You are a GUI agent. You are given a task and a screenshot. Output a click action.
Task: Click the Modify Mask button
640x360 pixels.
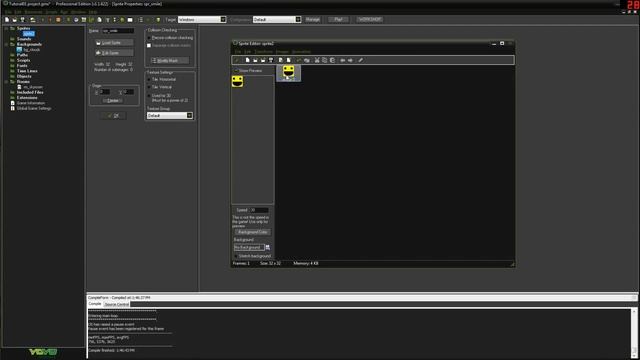[170, 60]
